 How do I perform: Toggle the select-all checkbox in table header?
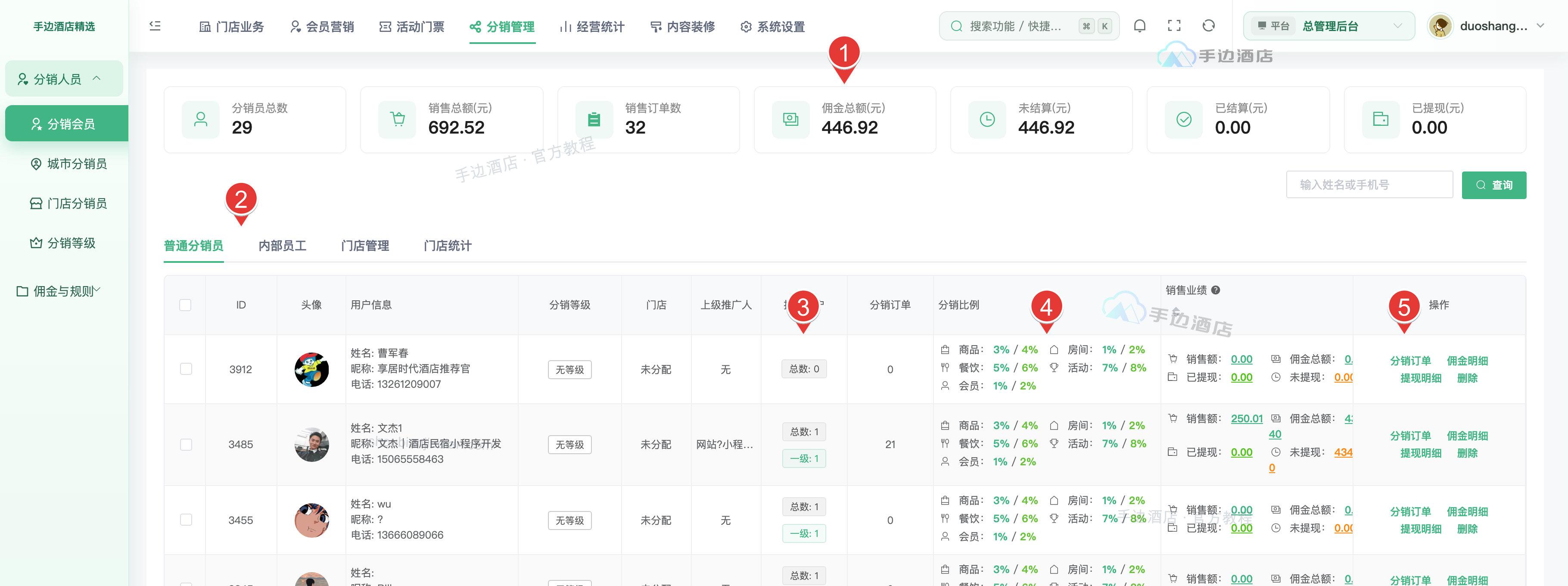(x=185, y=305)
